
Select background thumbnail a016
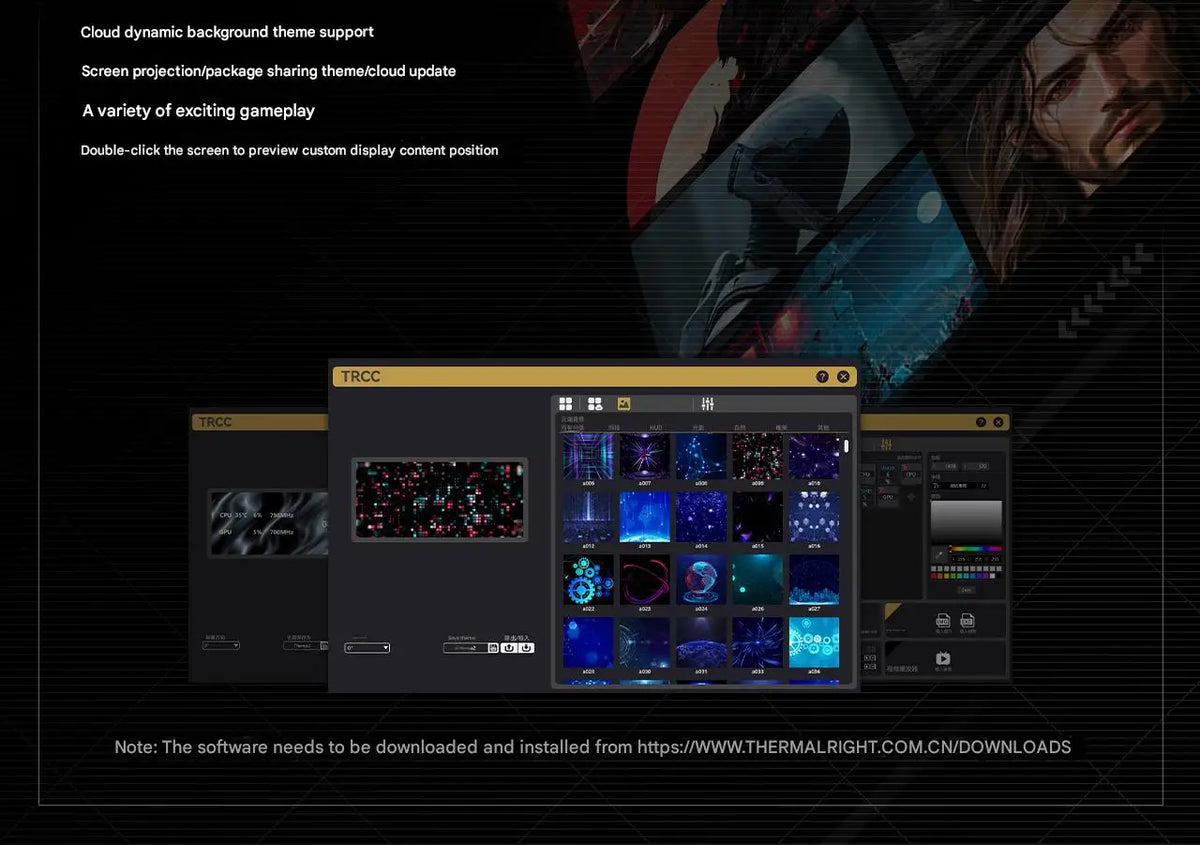point(814,517)
